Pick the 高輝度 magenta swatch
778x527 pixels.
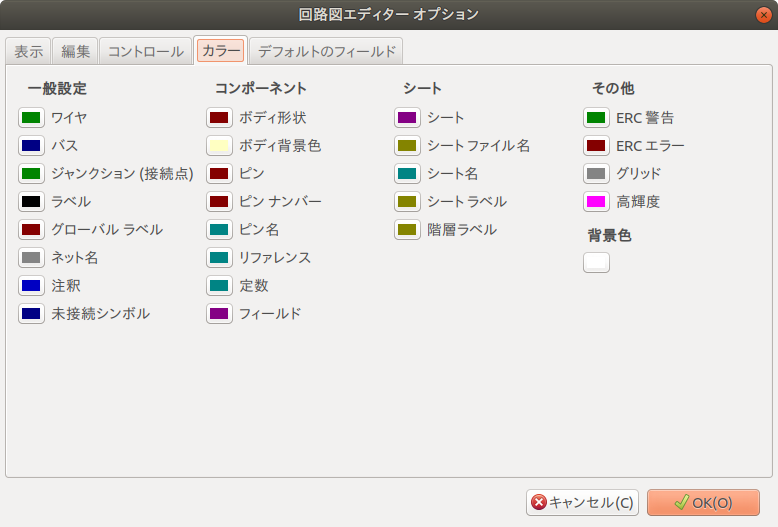click(x=596, y=202)
